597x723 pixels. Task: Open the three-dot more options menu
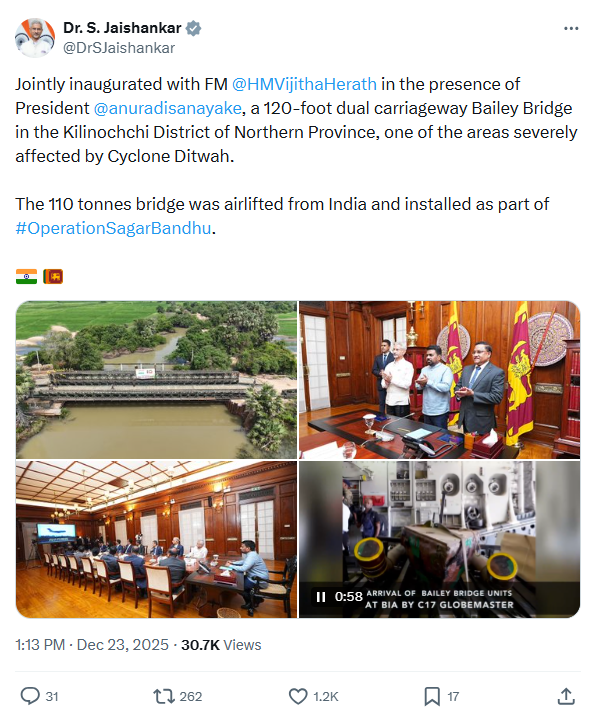(x=571, y=29)
